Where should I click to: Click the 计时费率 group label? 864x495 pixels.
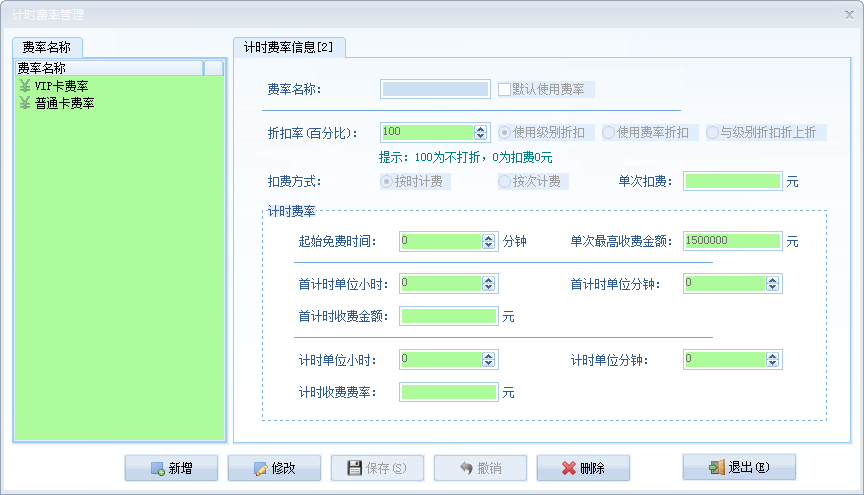tap(291, 211)
